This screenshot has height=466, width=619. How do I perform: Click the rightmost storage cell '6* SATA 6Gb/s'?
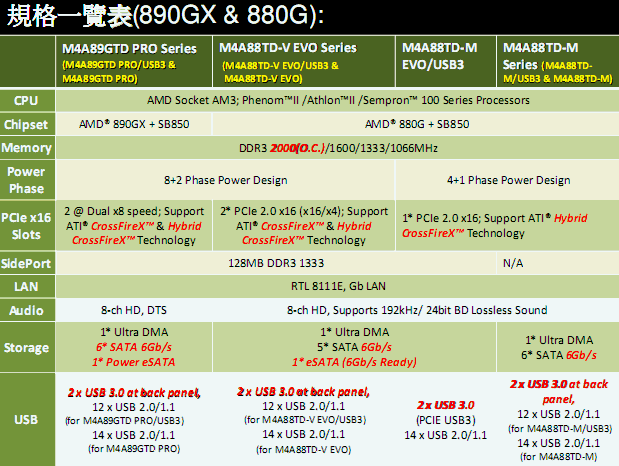[x=558, y=348]
